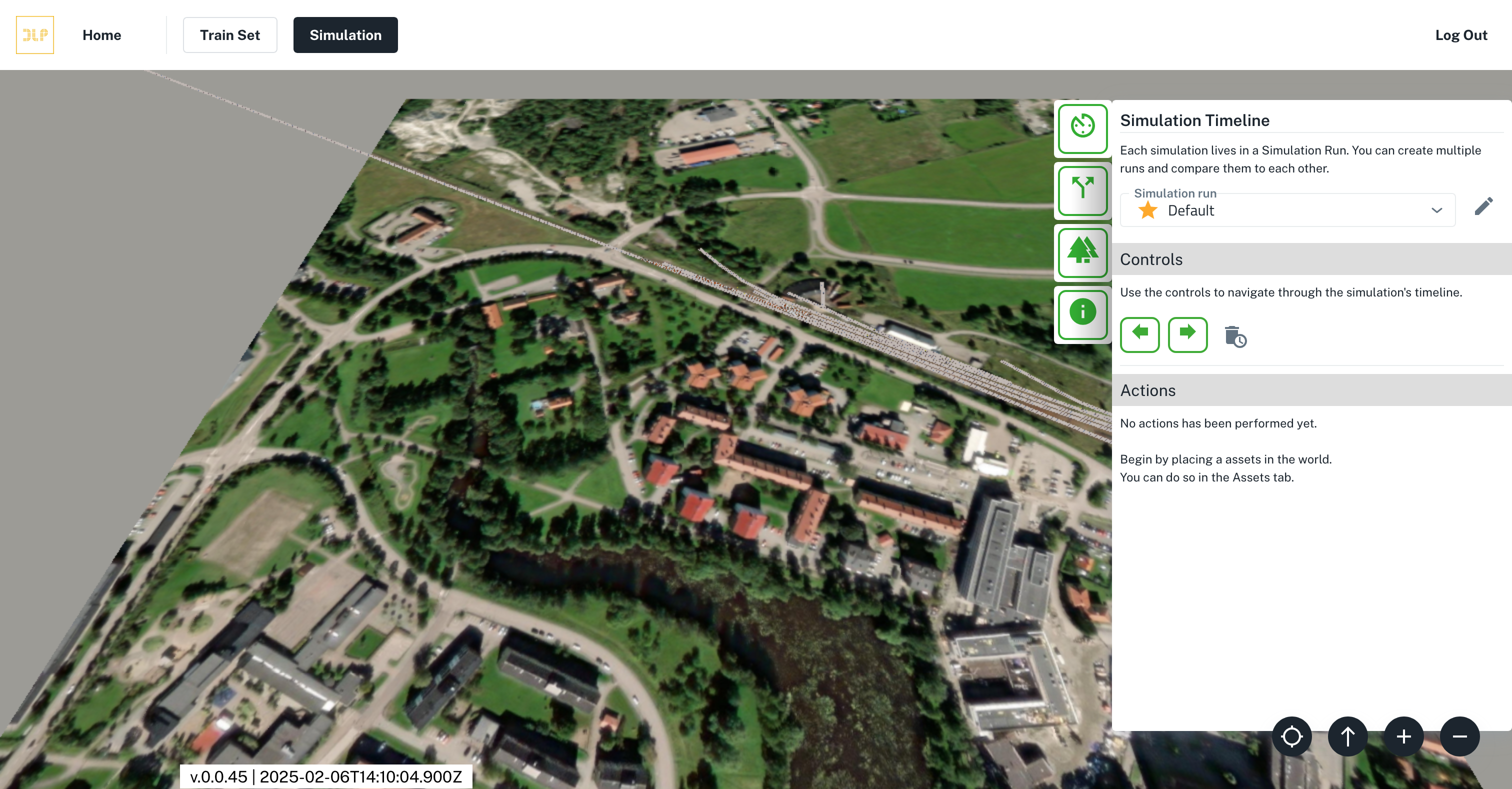This screenshot has height=789, width=1512.
Task: Click 'No actions has been performed yet' text
Action: 1218,423
